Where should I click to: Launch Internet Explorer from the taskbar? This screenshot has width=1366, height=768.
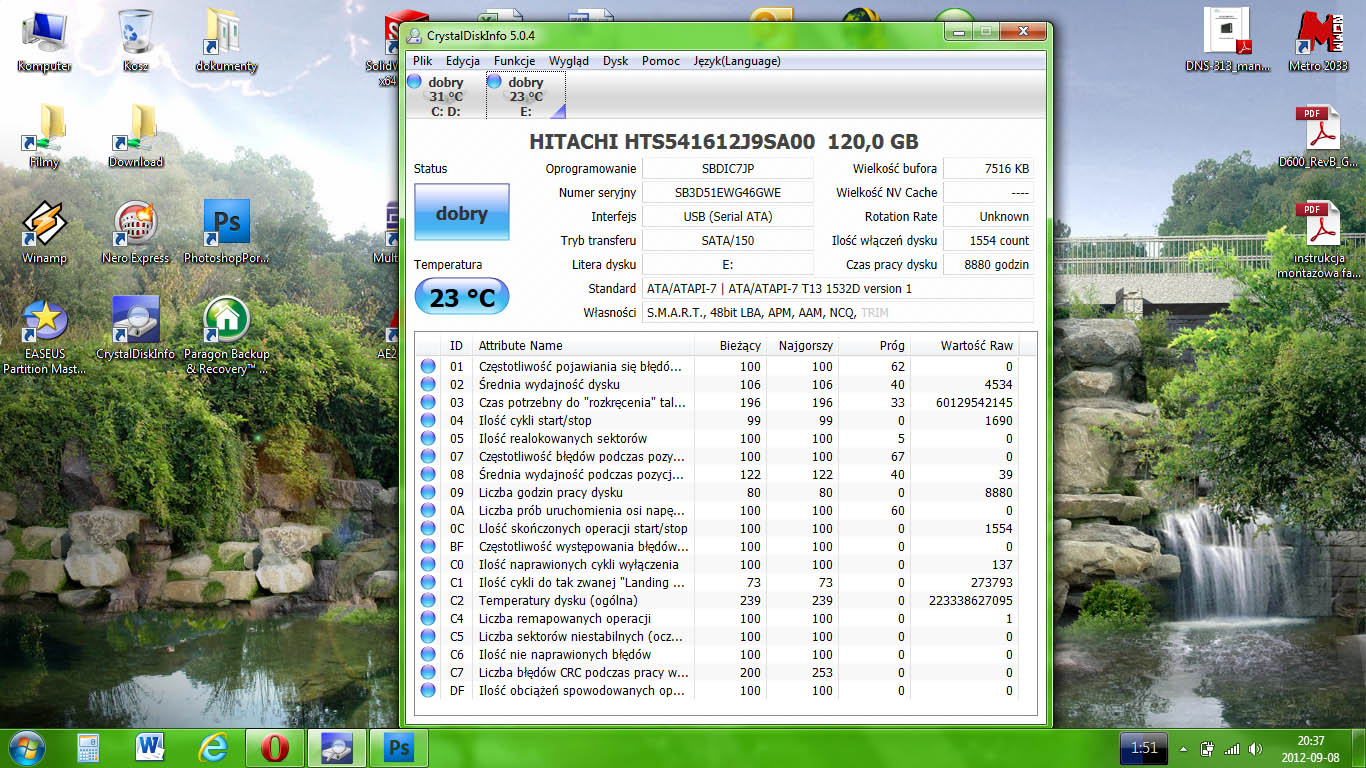pyautogui.click(x=213, y=747)
